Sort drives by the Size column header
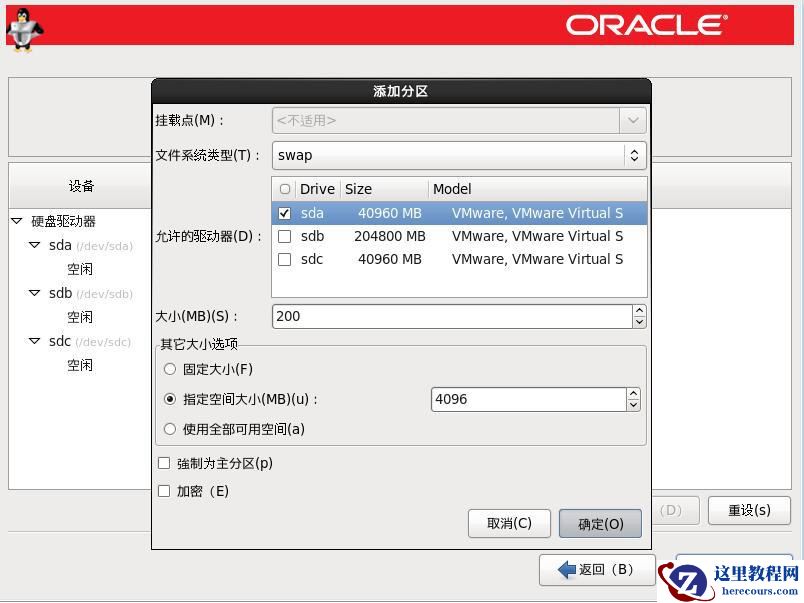Screen dimensions: 804x603 (x=384, y=189)
